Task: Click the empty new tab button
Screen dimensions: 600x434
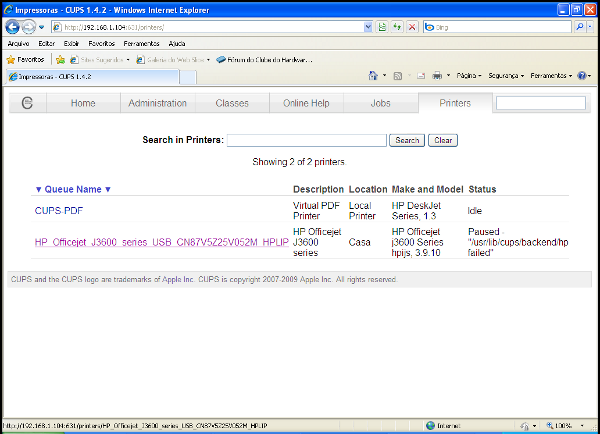Action: (x=188, y=77)
